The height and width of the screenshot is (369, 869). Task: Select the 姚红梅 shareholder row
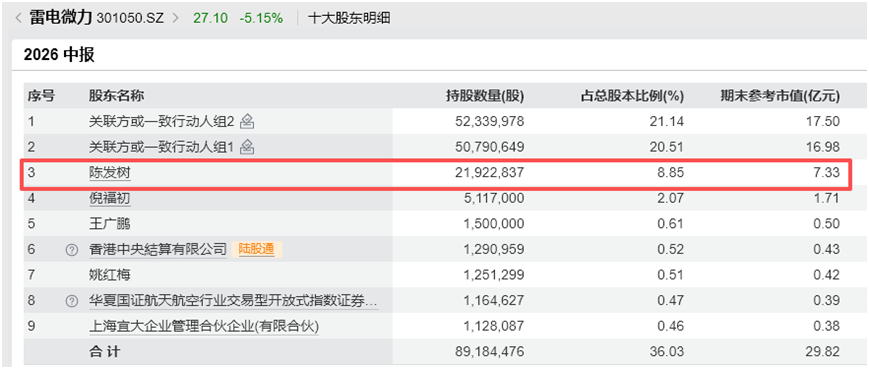(x=437, y=275)
